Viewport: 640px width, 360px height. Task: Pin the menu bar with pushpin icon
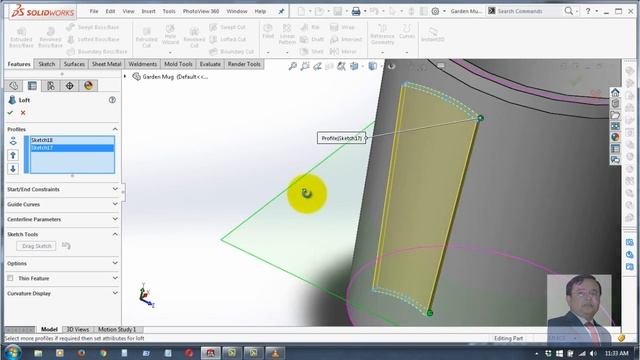281,11
